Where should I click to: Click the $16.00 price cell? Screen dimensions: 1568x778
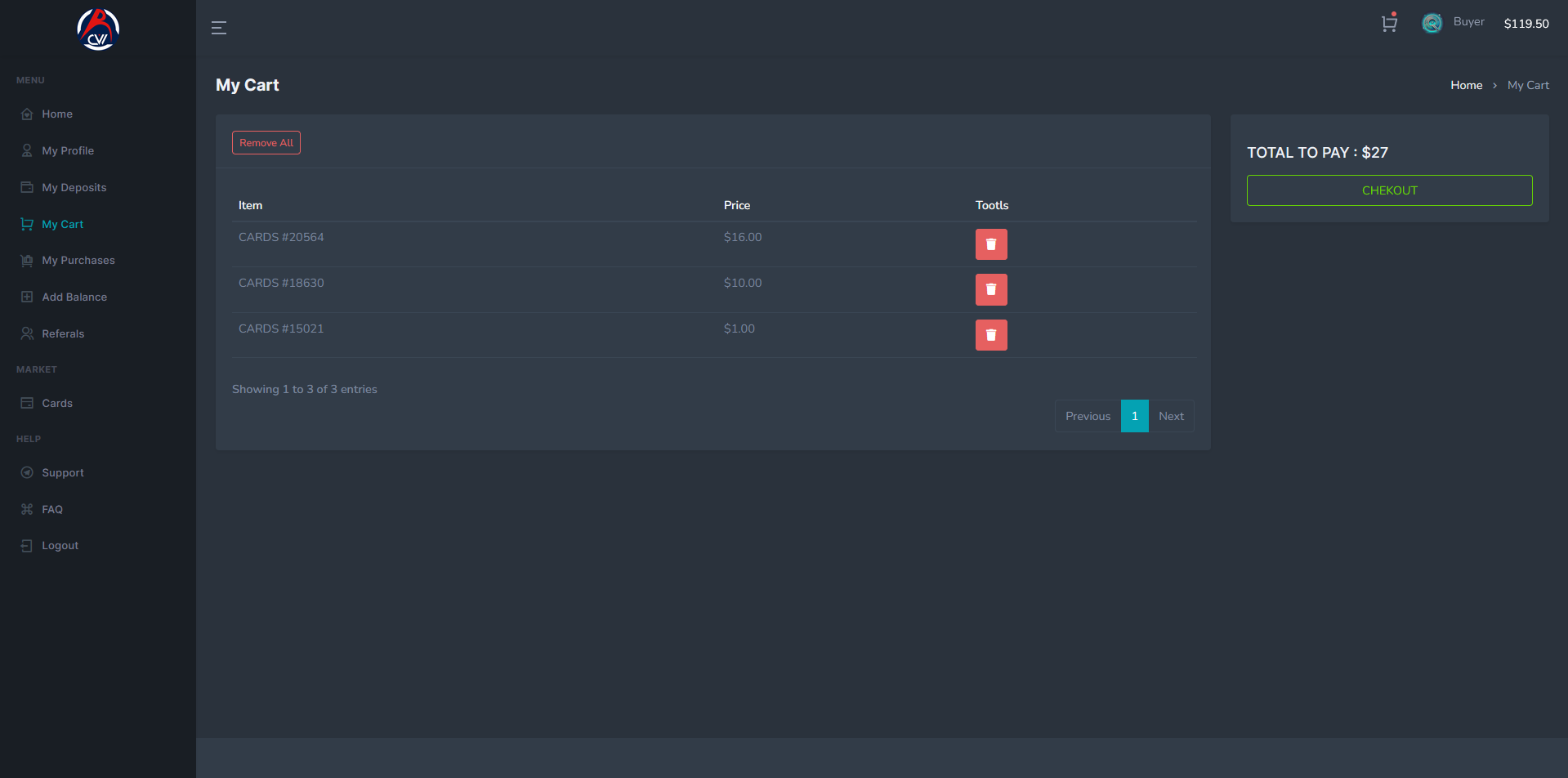coord(743,237)
